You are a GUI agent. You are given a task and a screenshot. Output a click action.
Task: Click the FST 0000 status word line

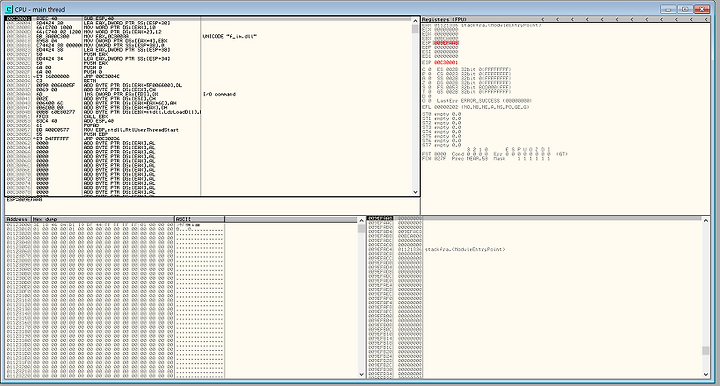pos(494,154)
